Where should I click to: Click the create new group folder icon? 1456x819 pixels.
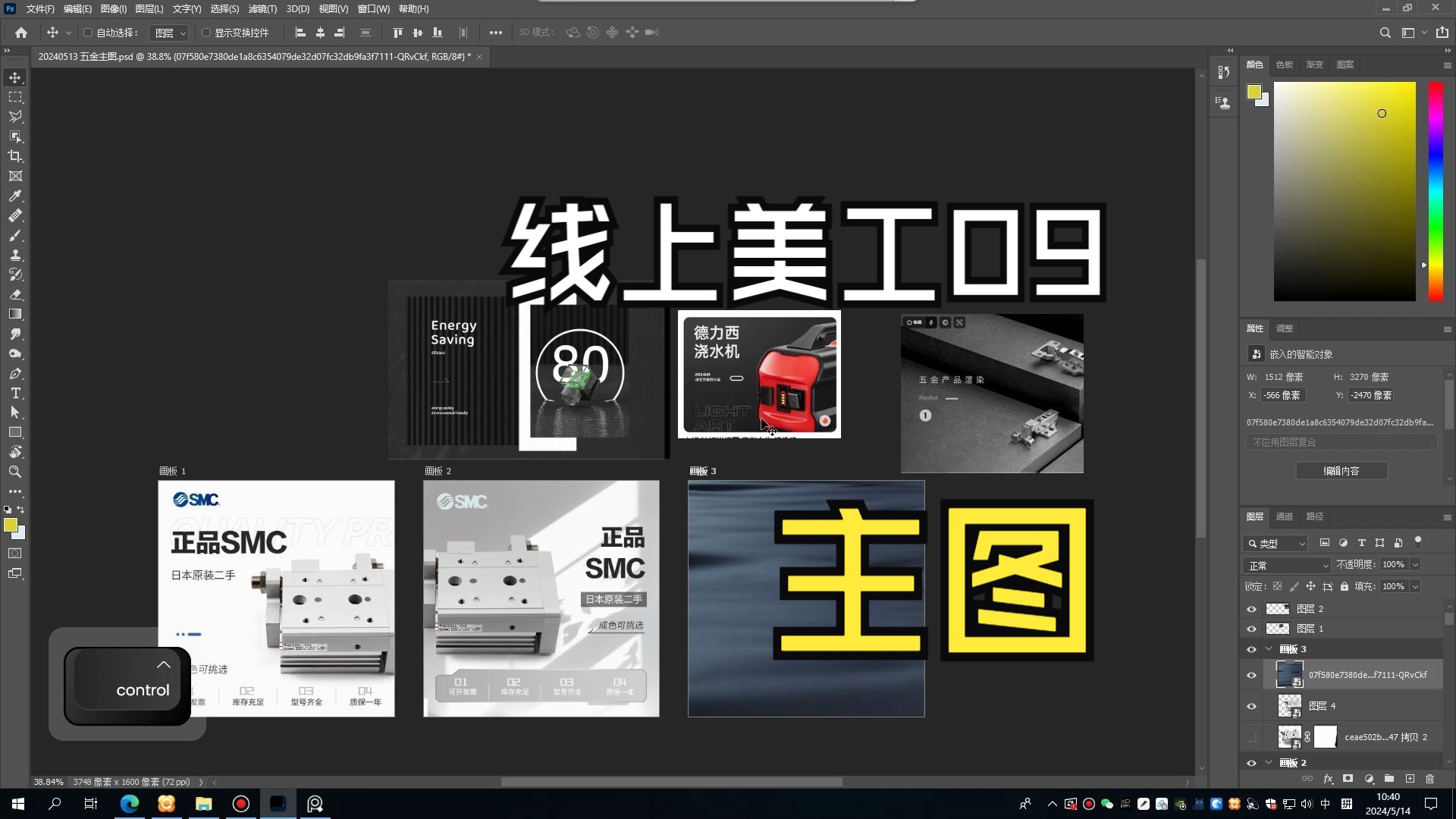[1389, 779]
